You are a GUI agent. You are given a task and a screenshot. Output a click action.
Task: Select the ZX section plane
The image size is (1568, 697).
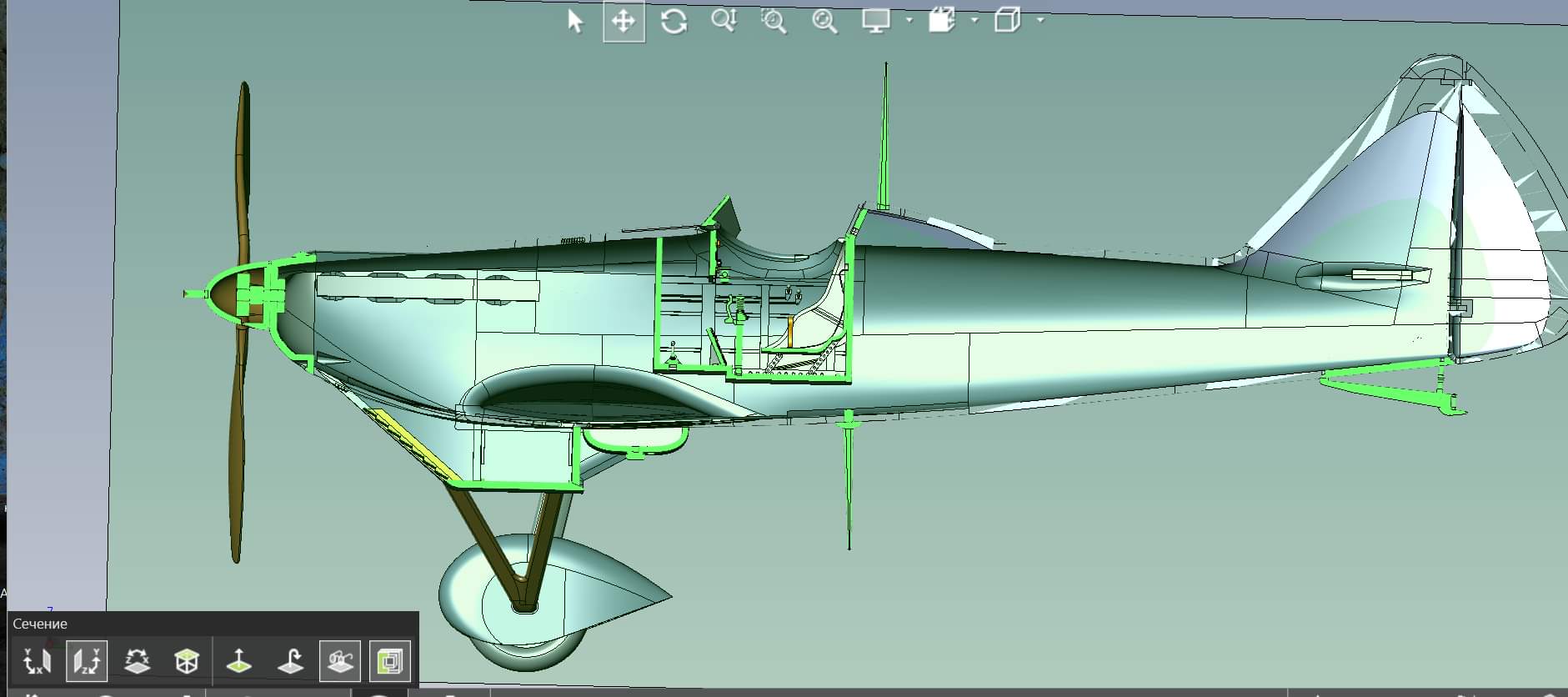click(137, 662)
